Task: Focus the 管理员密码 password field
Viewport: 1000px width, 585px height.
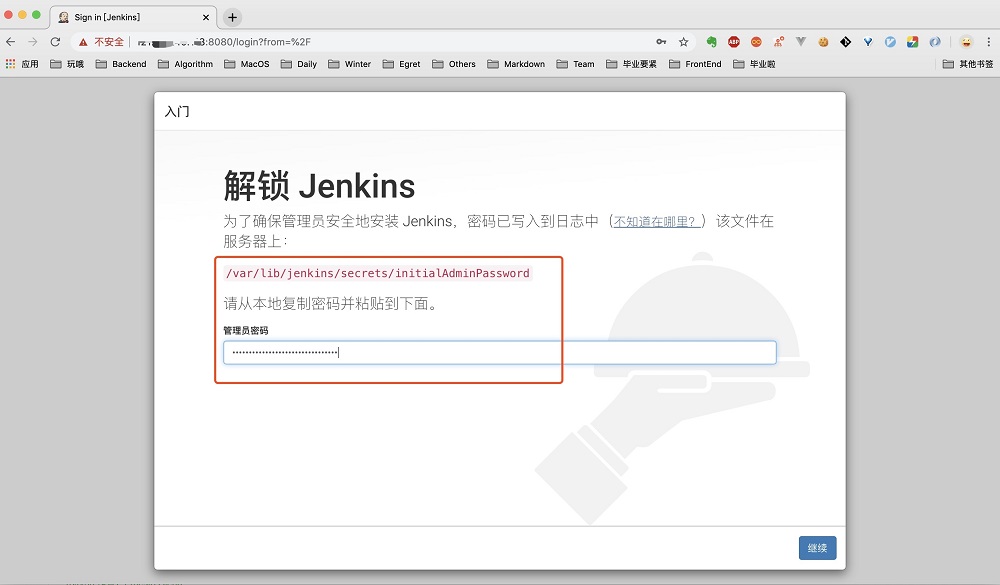Action: 500,353
